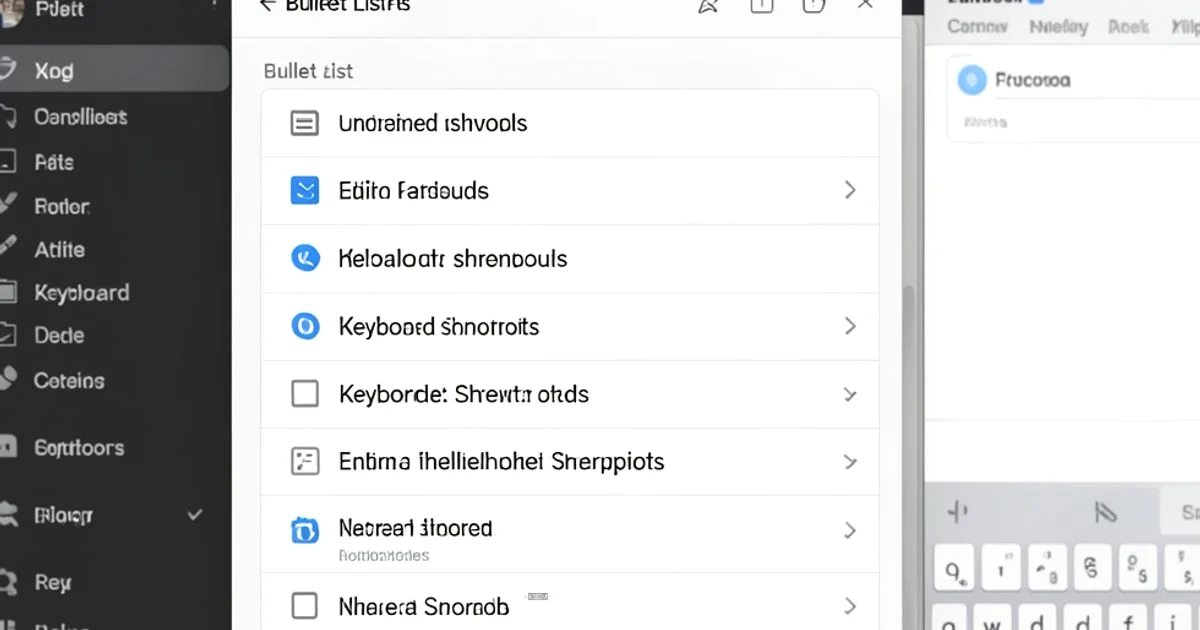
Task: Check the box beside Nhera Snorab
Action: coord(305,605)
